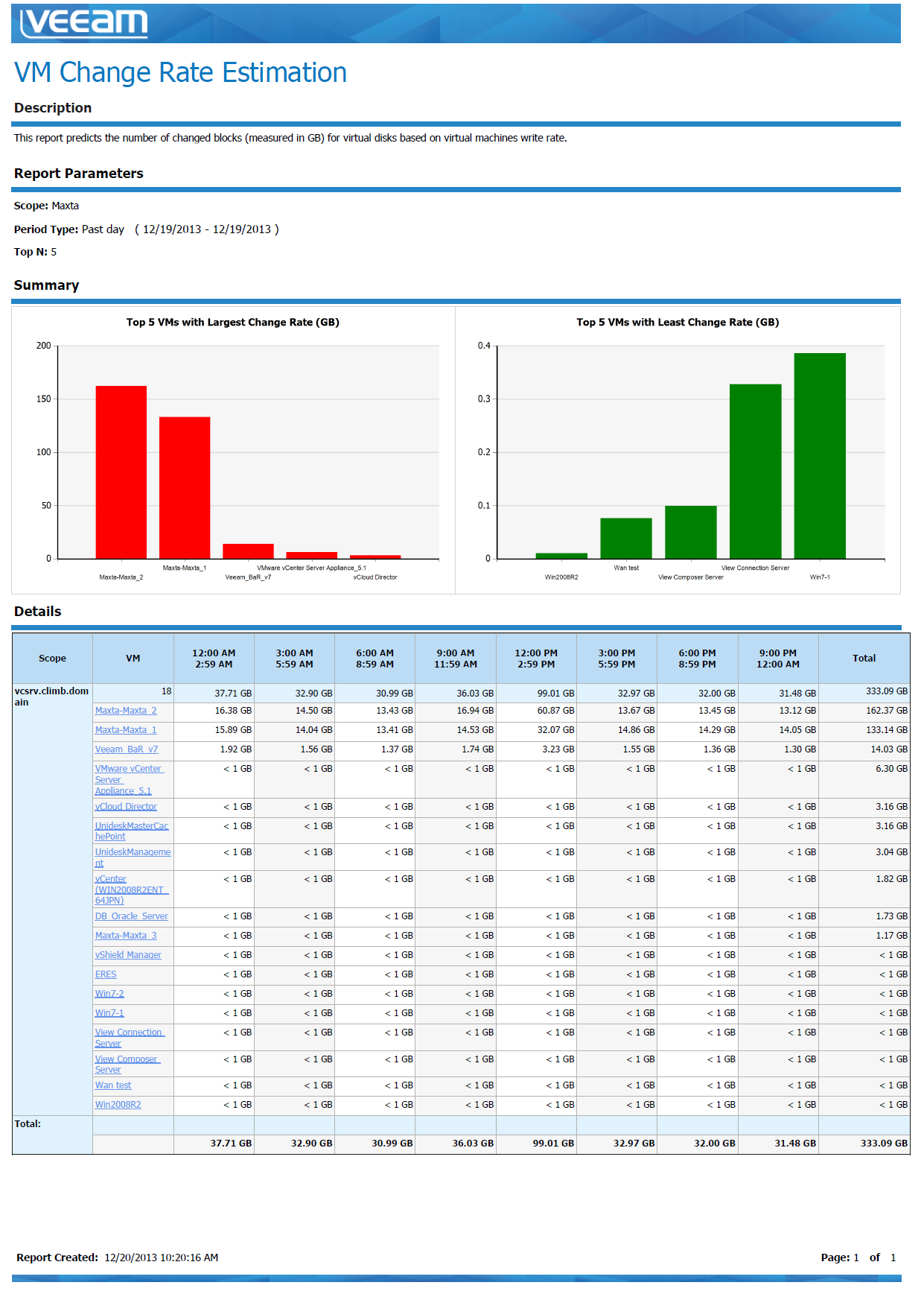Screen dimensions: 924x1294
Task: Click the 1.17 GB total value
Action: point(892,936)
